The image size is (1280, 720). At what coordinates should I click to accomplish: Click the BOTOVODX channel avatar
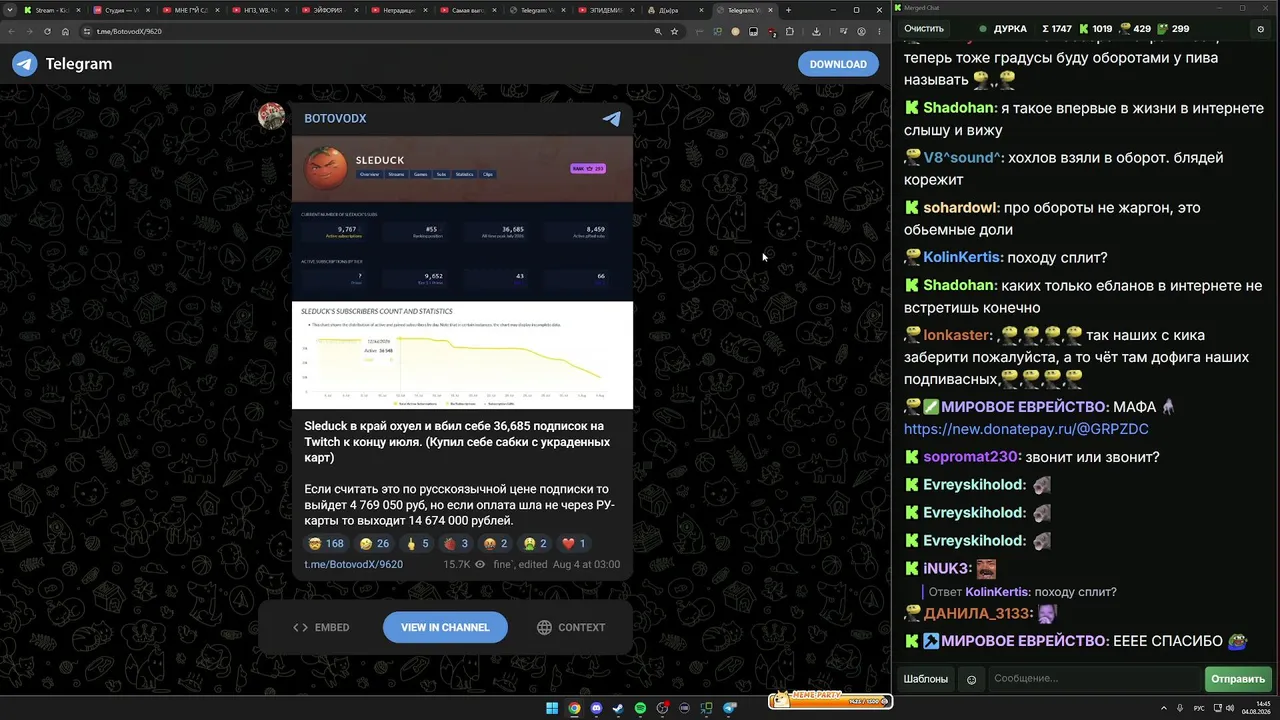tap(271, 116)
